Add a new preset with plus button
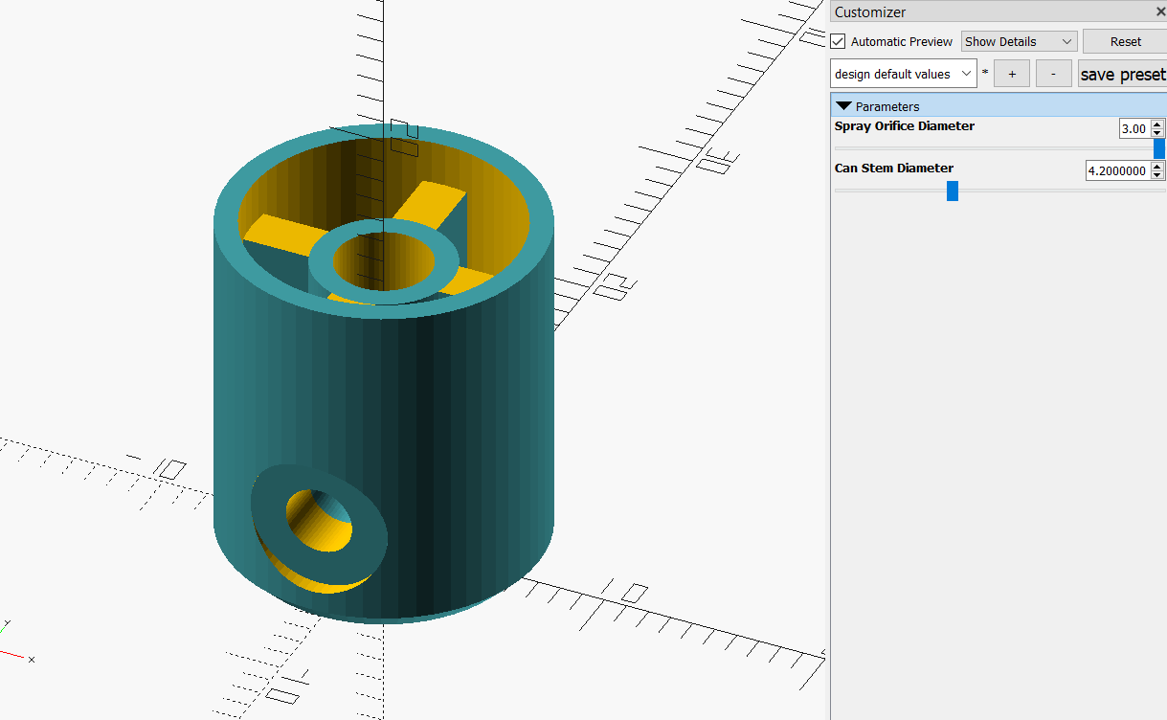This screenshot has width=1167, height=720. pyautogui.click(x=1011, y=74)
